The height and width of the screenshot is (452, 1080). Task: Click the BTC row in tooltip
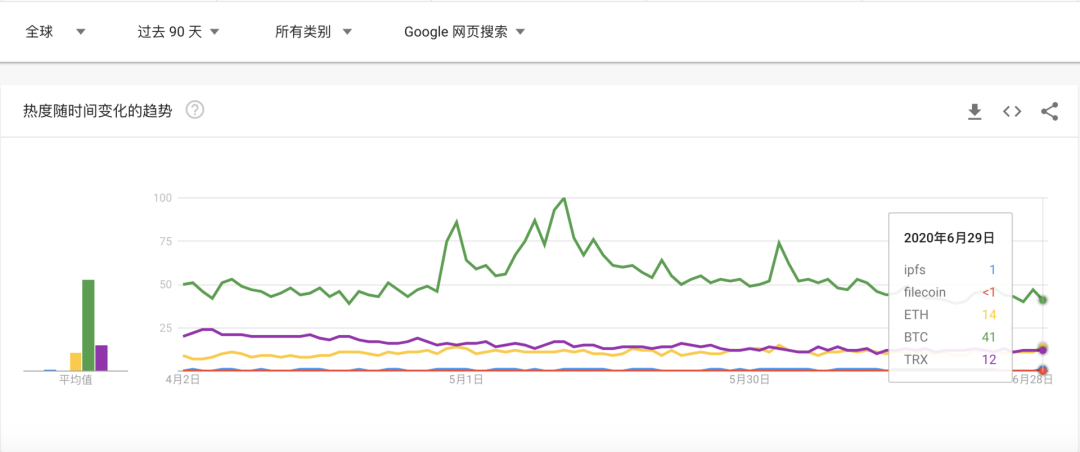[950, 338]
